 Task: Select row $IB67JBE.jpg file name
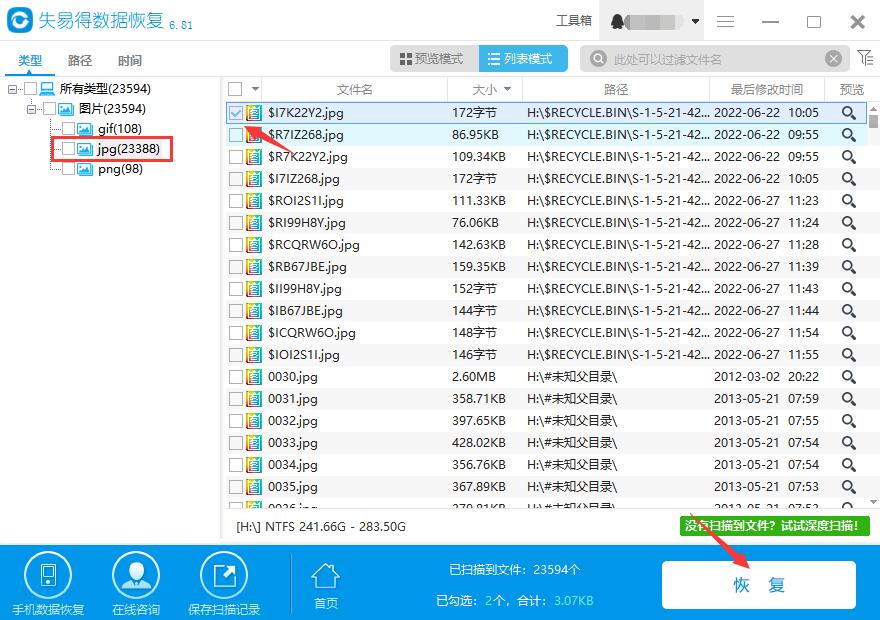tap(305, 311)
